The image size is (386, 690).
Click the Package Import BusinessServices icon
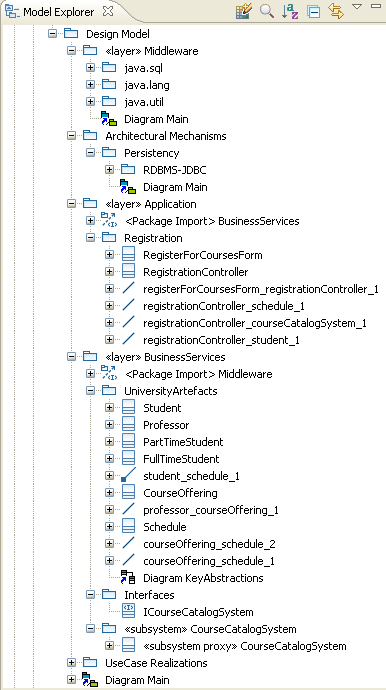(x=109, y=221)
